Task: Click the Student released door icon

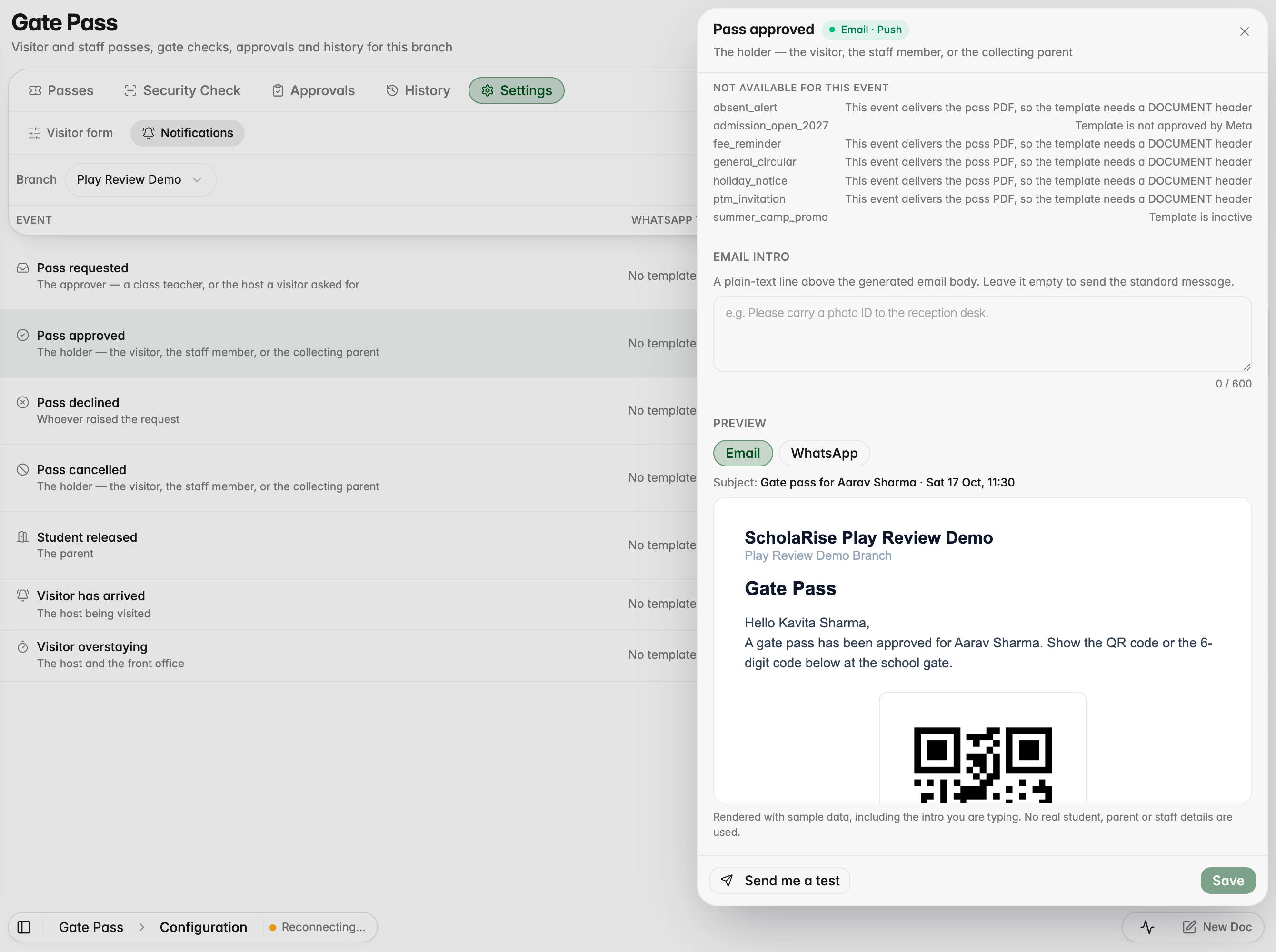Action: pyautogui.click(x=22, y=537)
